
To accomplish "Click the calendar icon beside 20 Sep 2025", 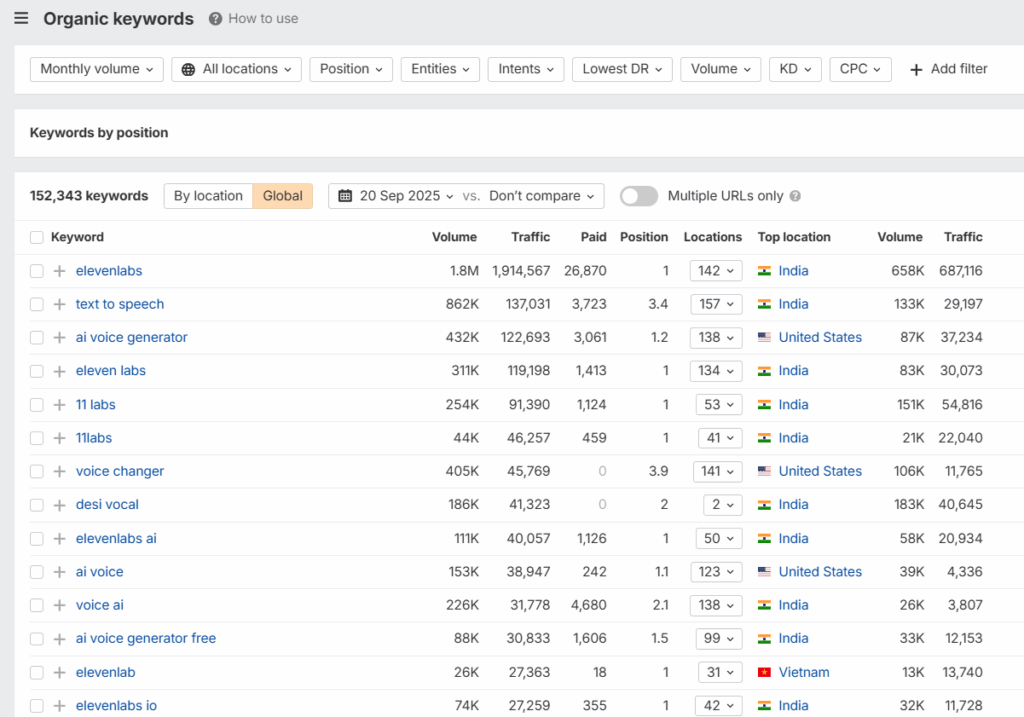I will tap(345, 196).
